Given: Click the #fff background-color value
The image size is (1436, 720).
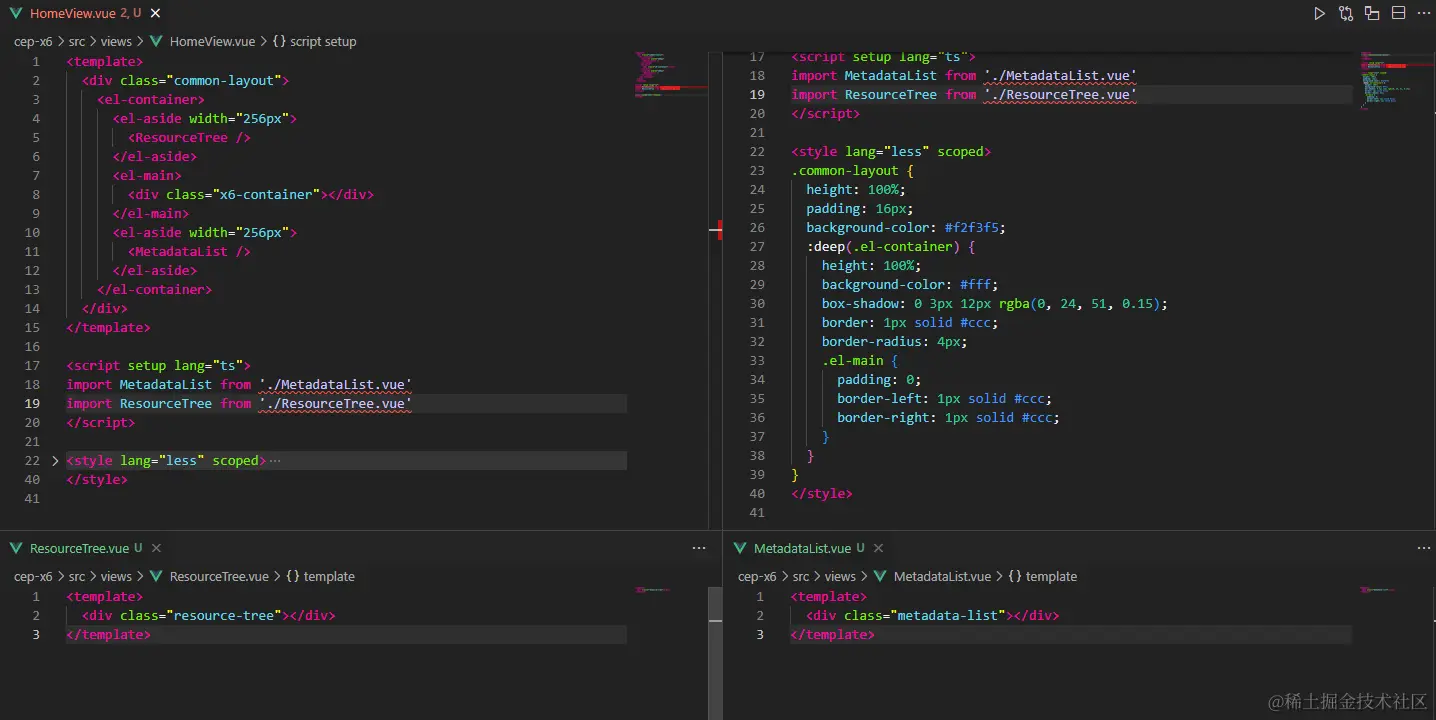Looking at the screenshot, I should [x=975, y=285].
